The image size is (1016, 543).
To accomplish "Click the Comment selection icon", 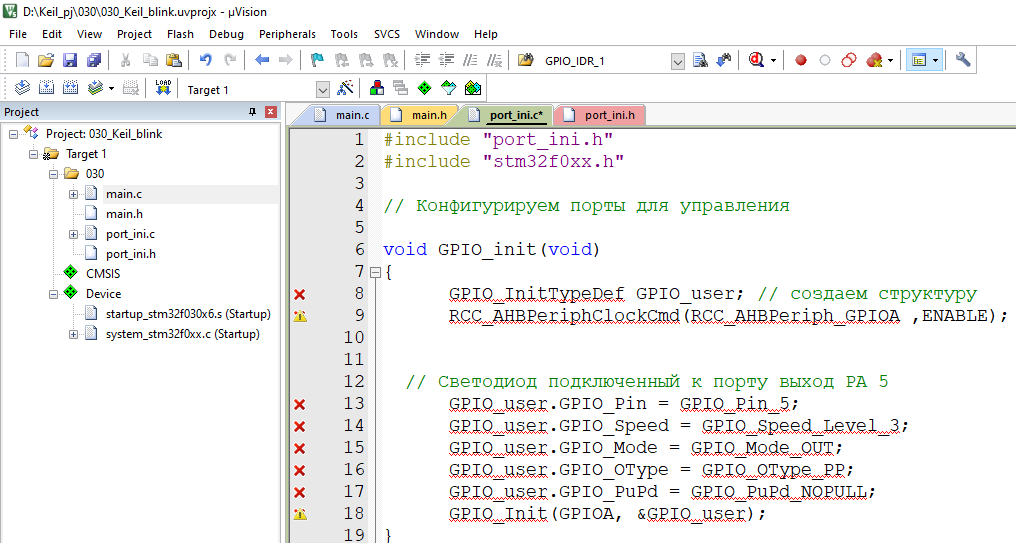I will (x=470, y=60).
